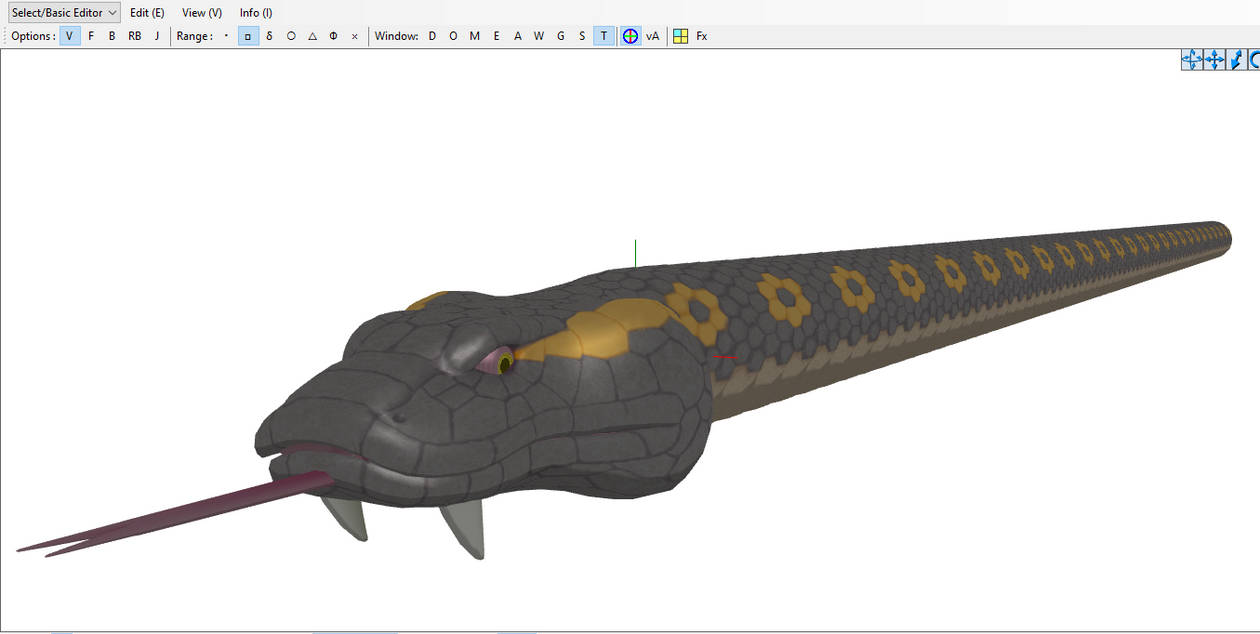Open the View menu
1260x634 pixels.
point(199,12)
